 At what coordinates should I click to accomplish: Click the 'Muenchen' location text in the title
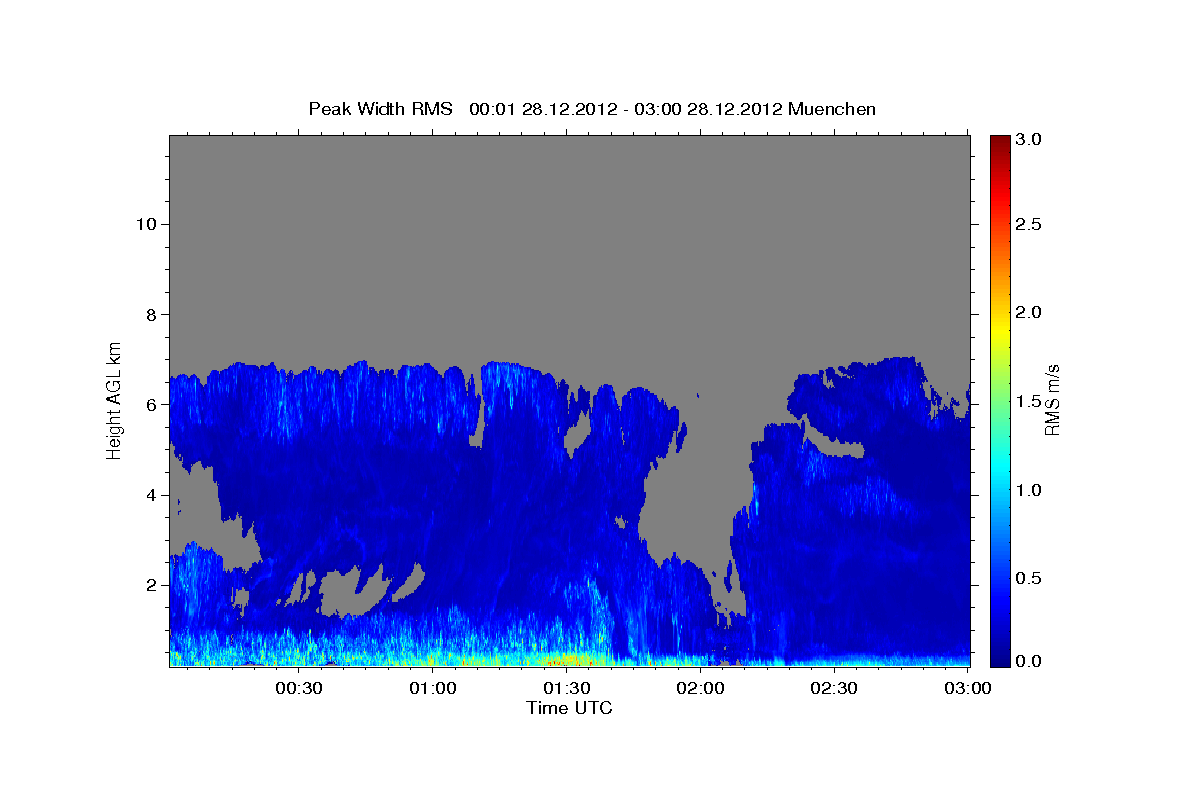[832, 109]
